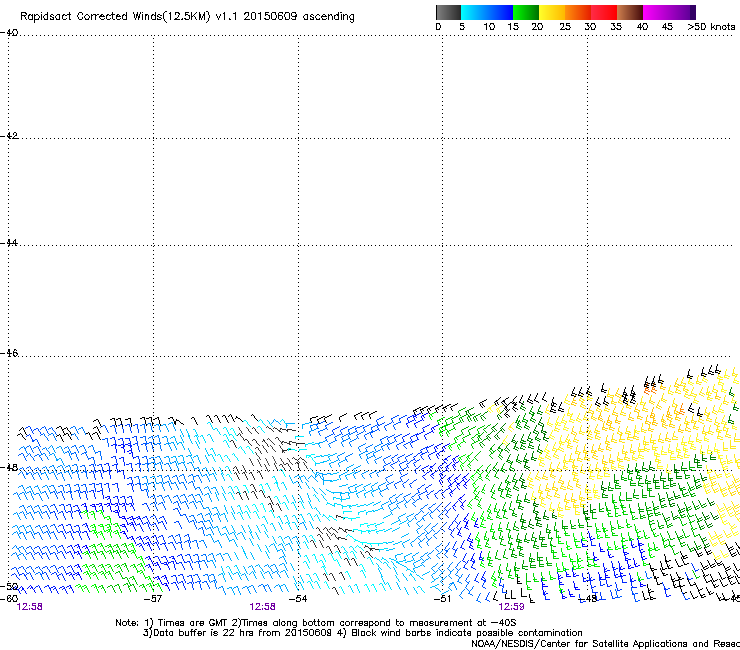Click the 'Times are GMT' note line
740x650 pixels.
[x=316, y=623]
